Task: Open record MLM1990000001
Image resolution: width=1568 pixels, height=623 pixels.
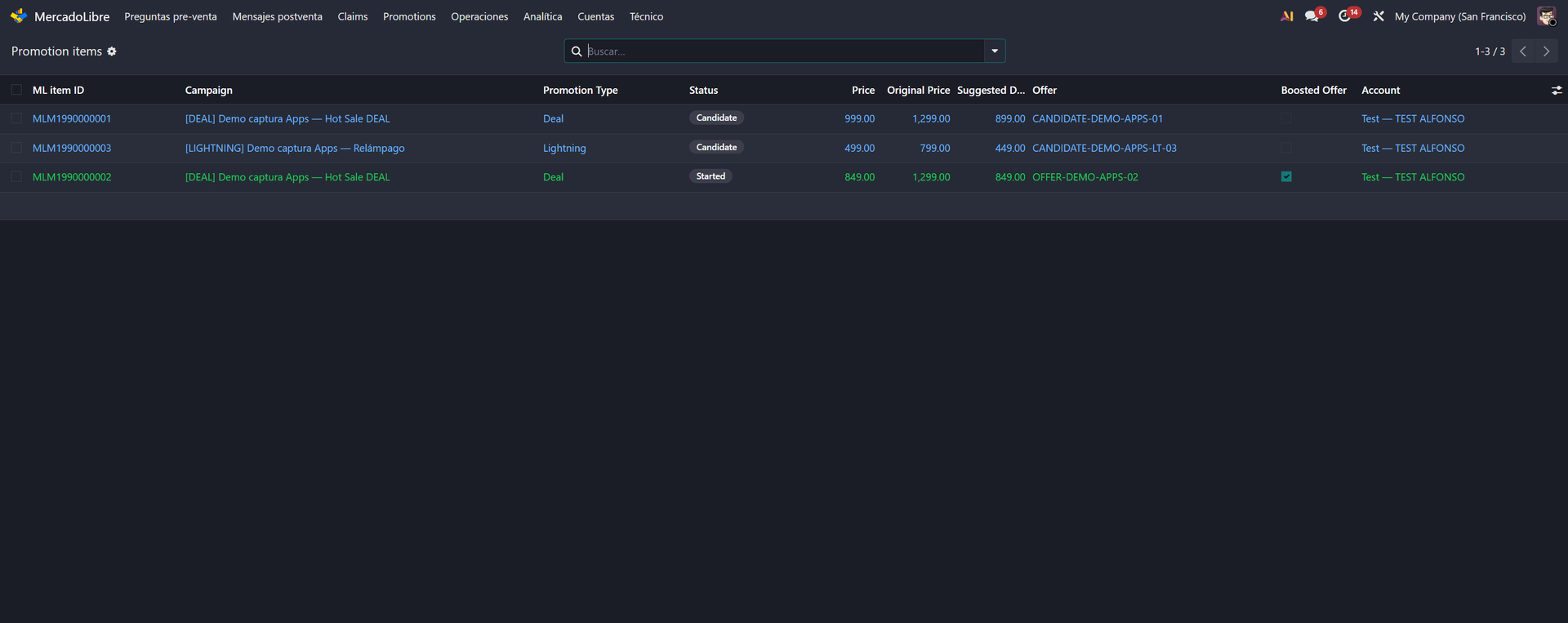Action: point(72,119)
